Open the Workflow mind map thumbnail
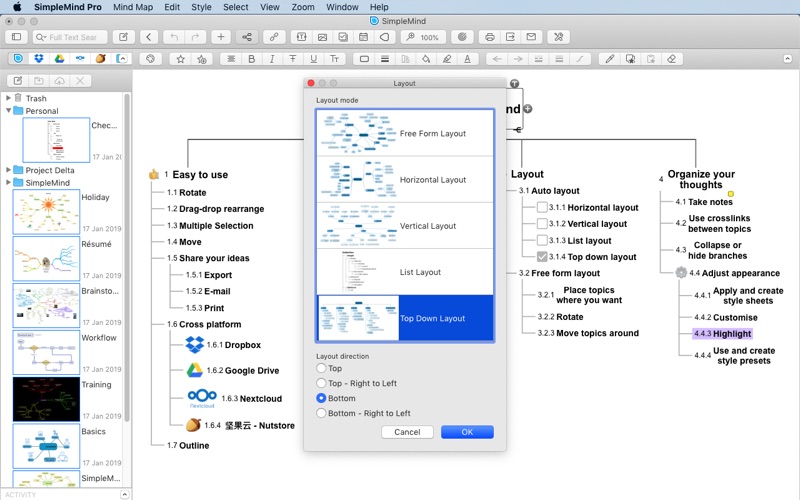 (46, 352)
